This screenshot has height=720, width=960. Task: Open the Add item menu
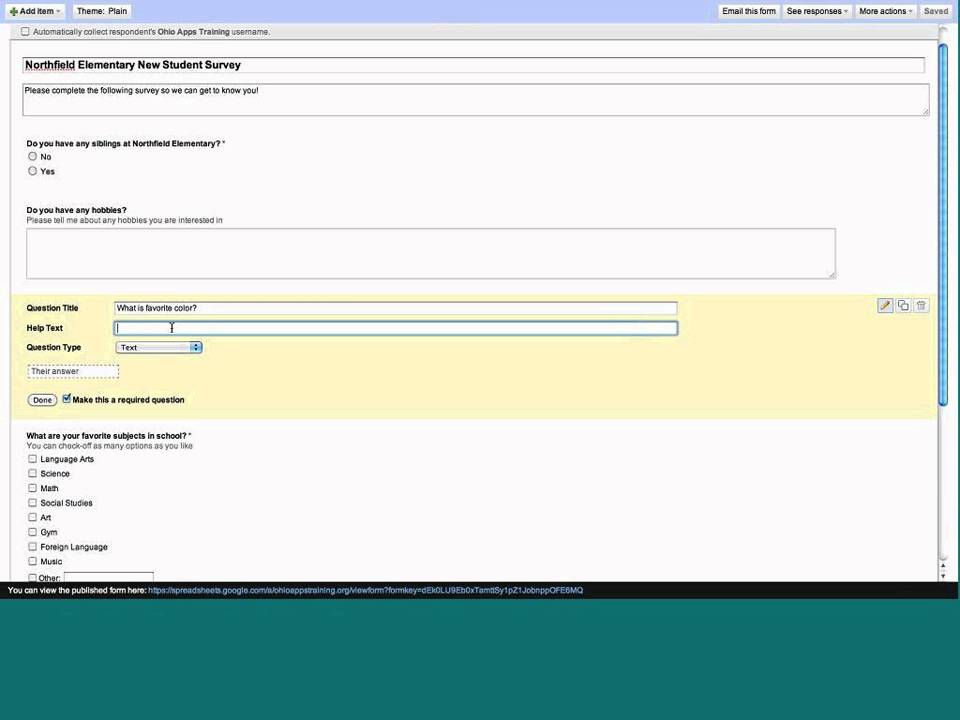click(x=35, y=11)
